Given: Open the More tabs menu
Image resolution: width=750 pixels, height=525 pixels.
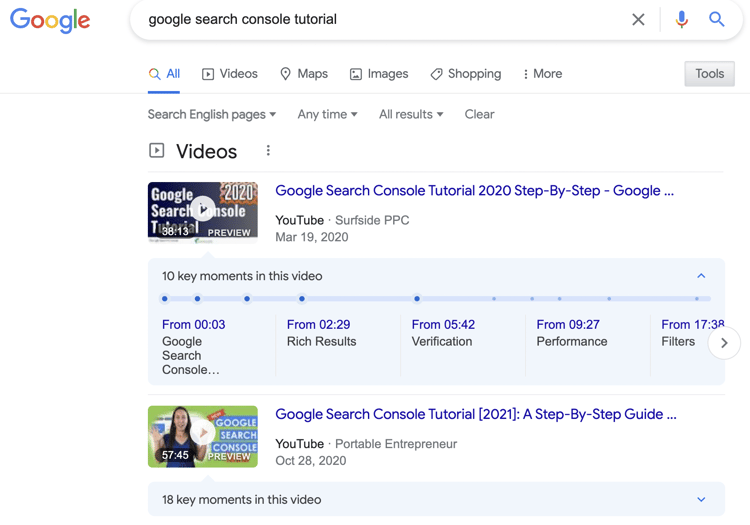Looking at the screenshot, I should coord(542,74).
